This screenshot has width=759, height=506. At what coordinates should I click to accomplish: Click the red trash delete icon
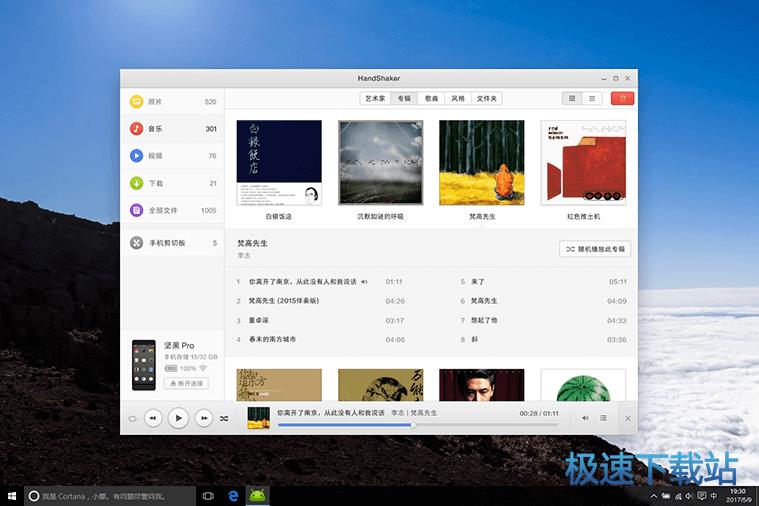click(x=622, y=98)
